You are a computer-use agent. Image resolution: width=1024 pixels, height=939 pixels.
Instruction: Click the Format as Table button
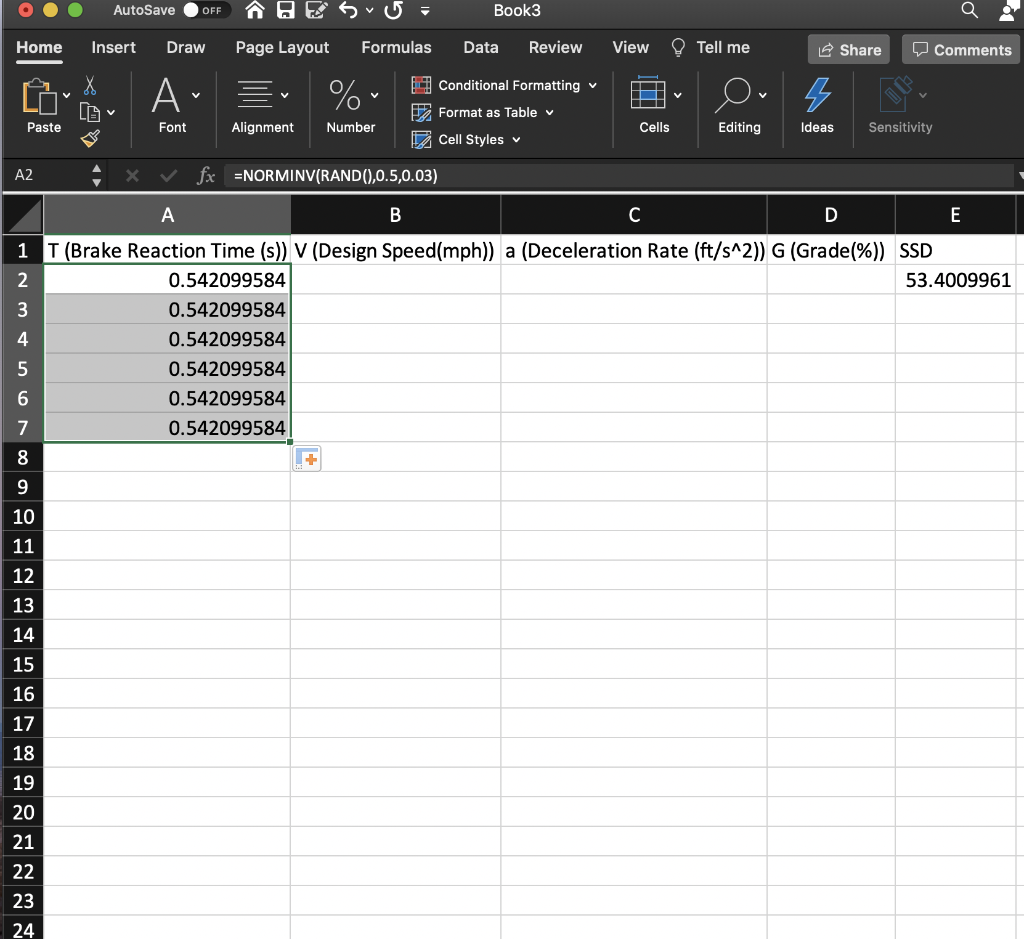483,112
